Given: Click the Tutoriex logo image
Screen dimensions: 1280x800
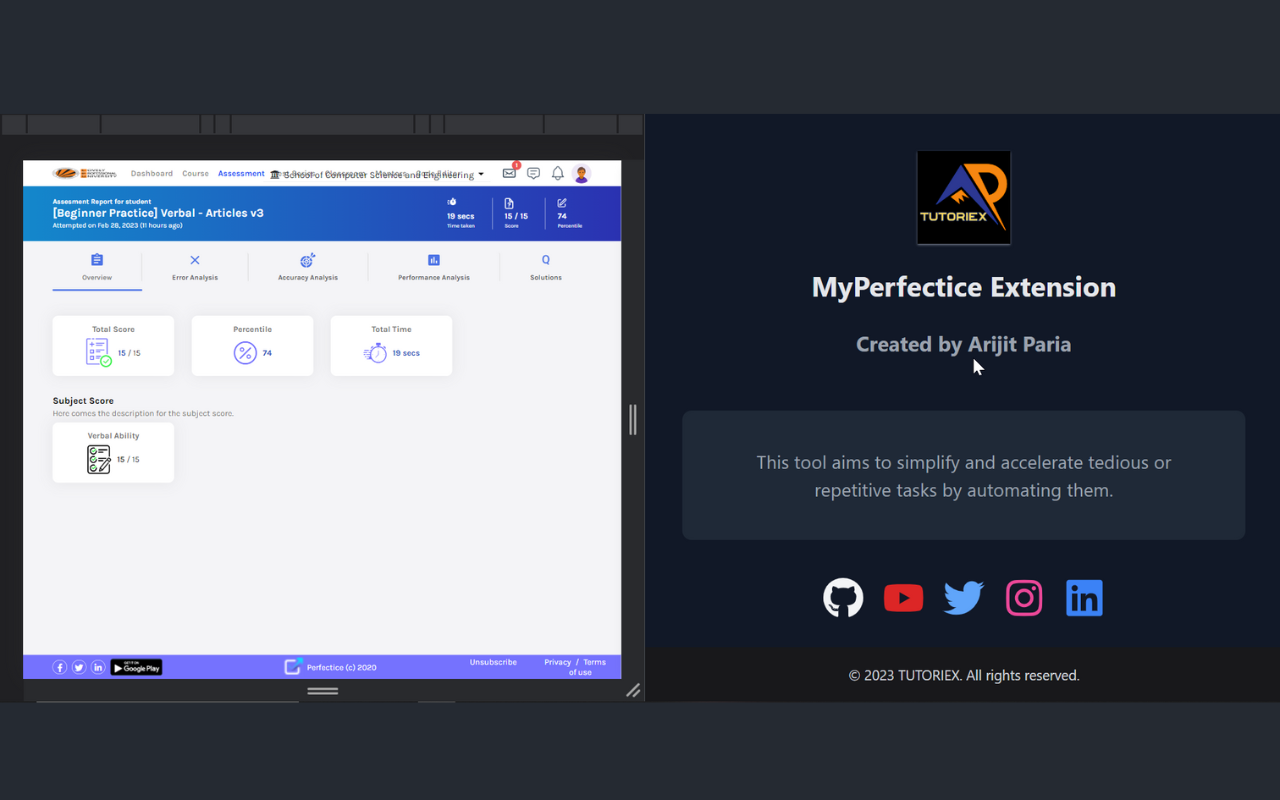Looking at the screenshot, I should click(963, 196).
